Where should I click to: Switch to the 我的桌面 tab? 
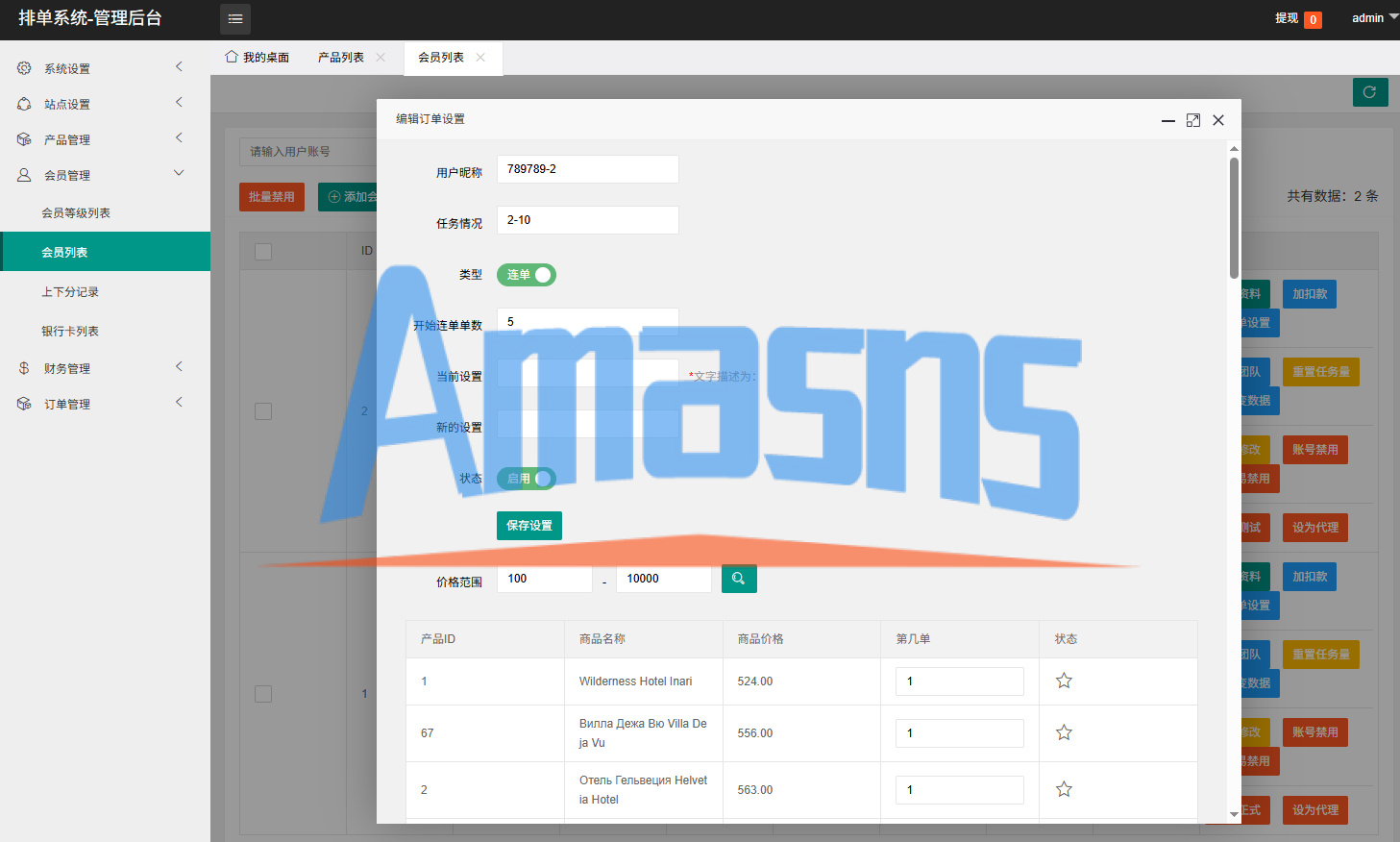[x=257, y=58]
